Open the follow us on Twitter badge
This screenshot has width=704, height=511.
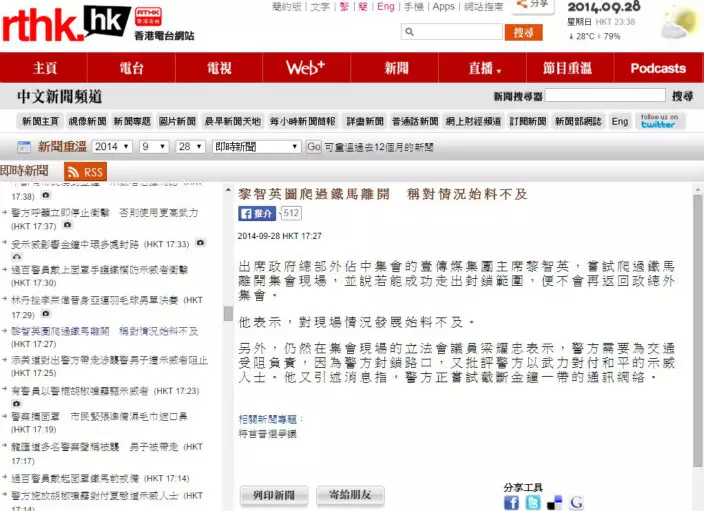tap(659, 121)
